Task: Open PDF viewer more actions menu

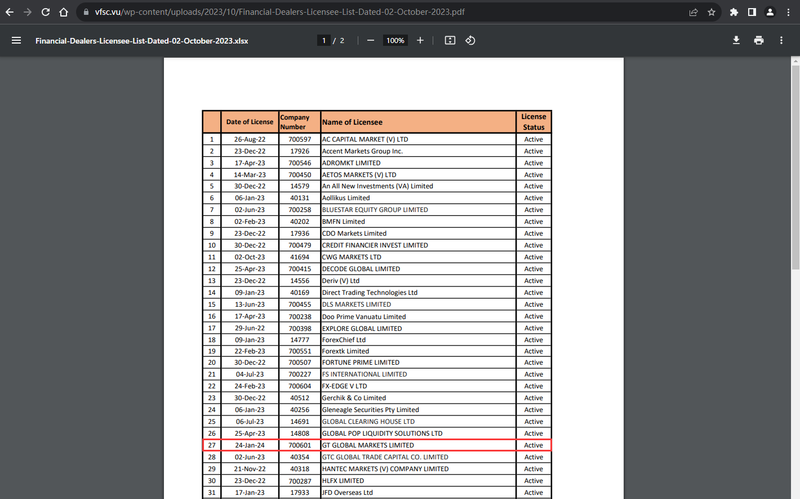Action: [781, 40]
